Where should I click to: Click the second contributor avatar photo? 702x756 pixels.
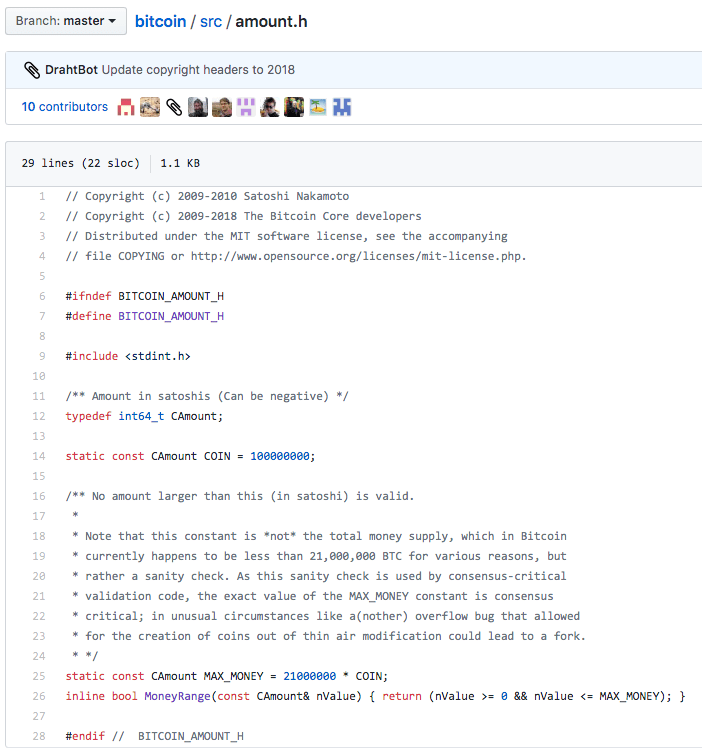[x=150, y=107]
